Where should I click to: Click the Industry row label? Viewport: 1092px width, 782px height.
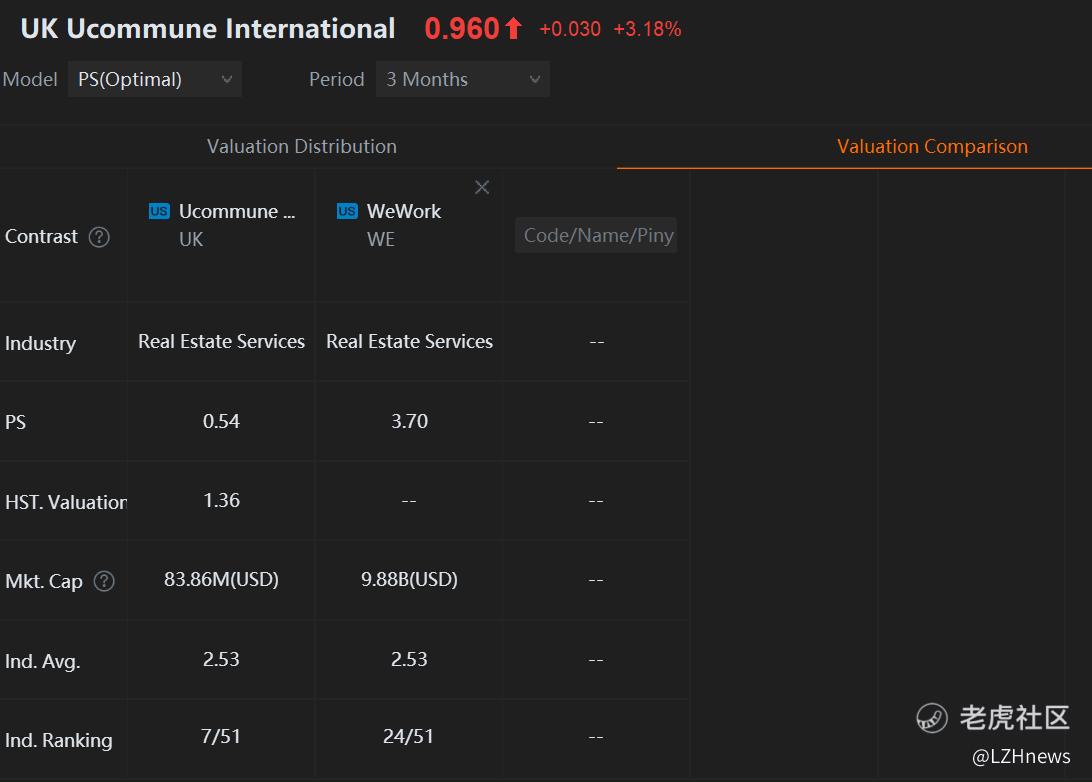(40, 343)
